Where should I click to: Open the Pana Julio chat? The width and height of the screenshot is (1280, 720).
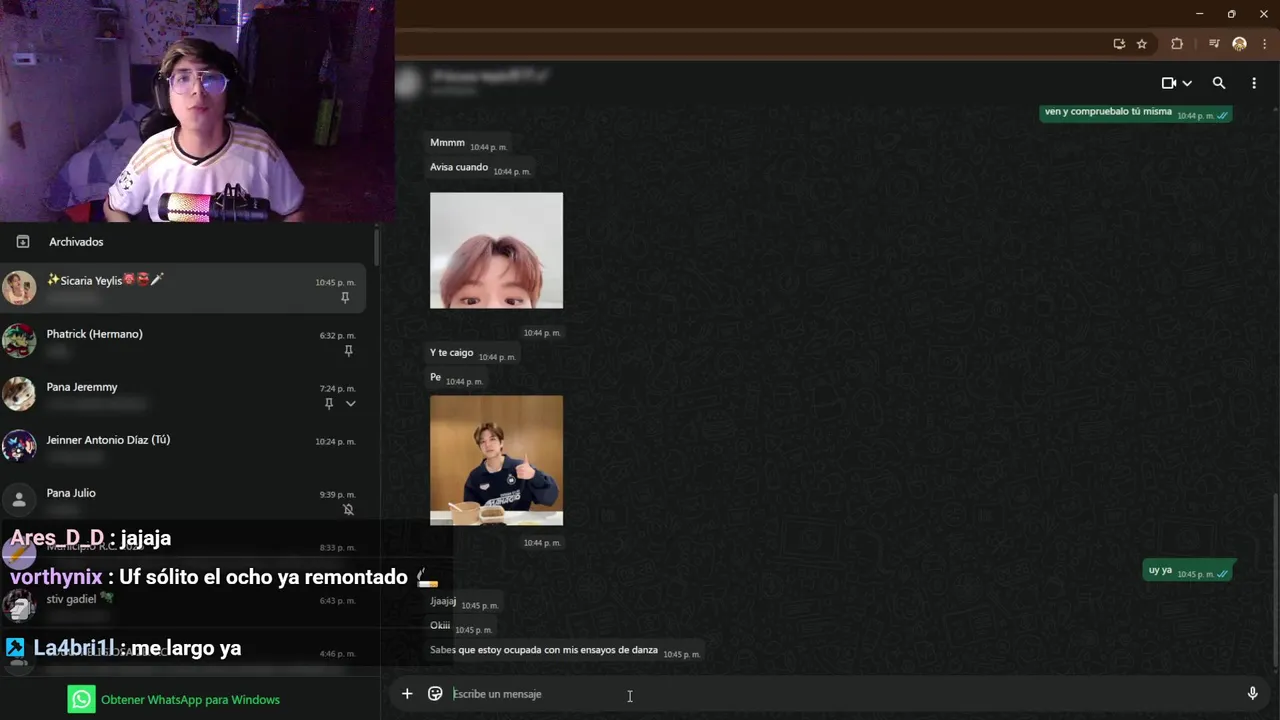click(x=183, y=500)
